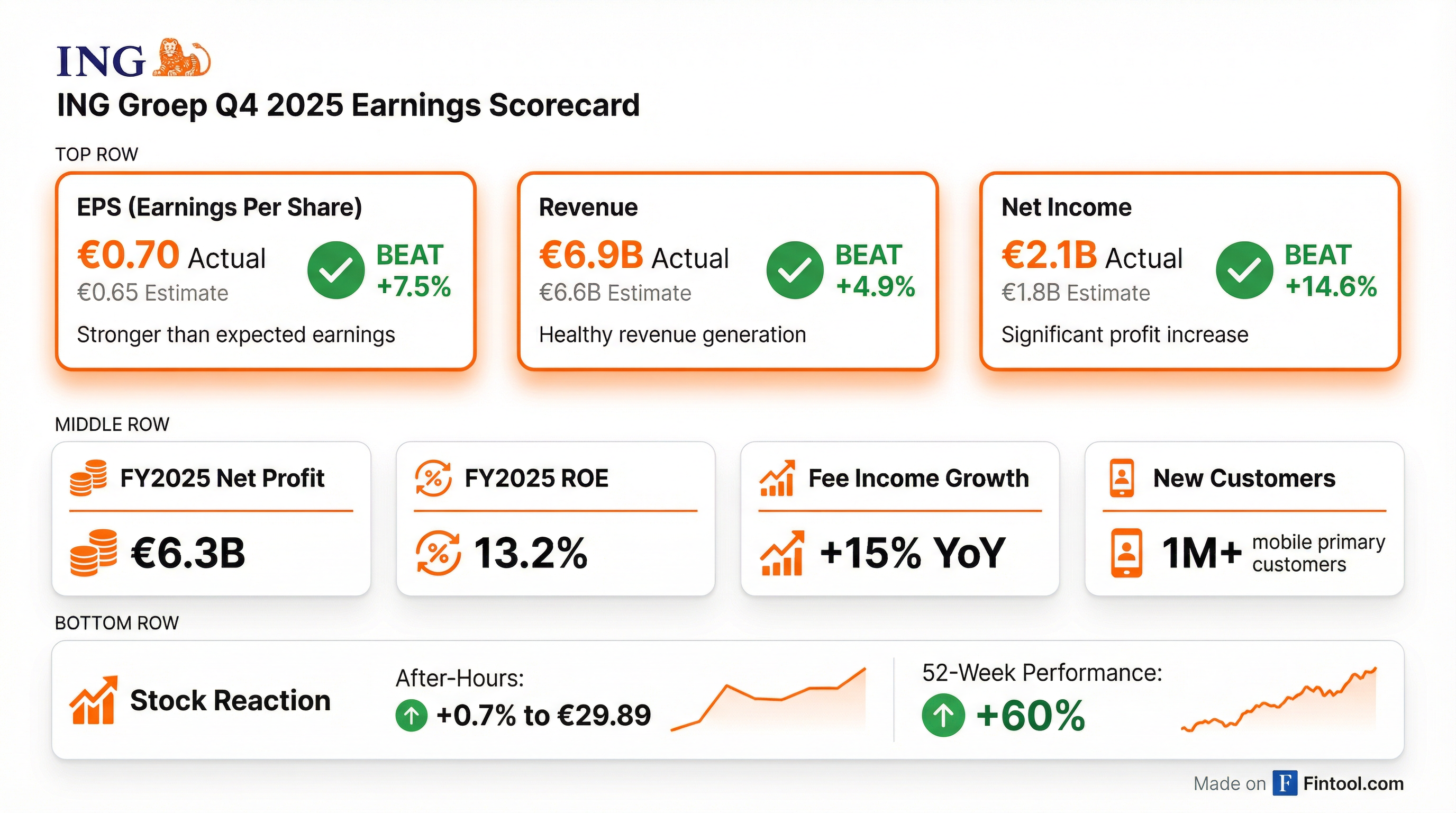Click the ING Groep Q4 2025 Earnings Scorecard title
The image size is (1456, 813).
pyautogui.click(x=348, y=105)
